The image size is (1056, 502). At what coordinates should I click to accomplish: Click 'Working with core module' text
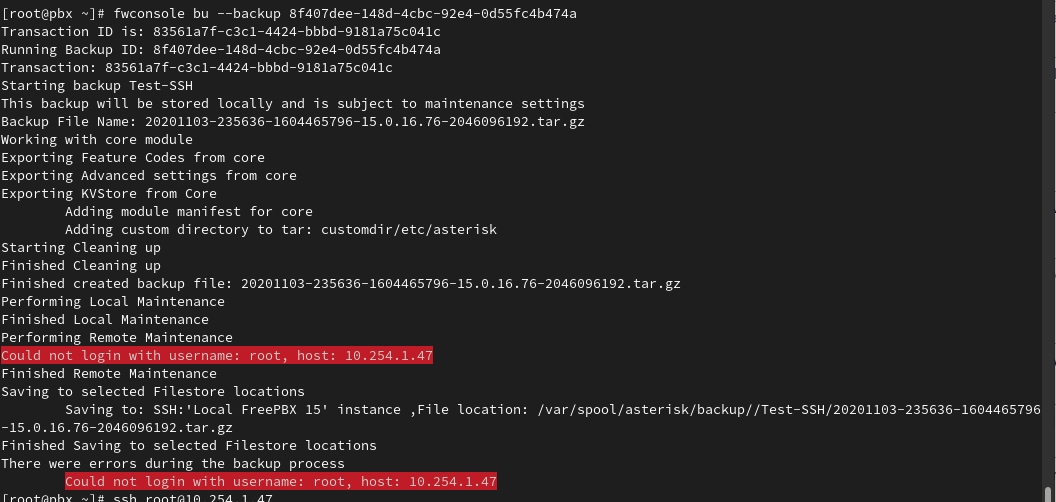click(x=96, y=139)
